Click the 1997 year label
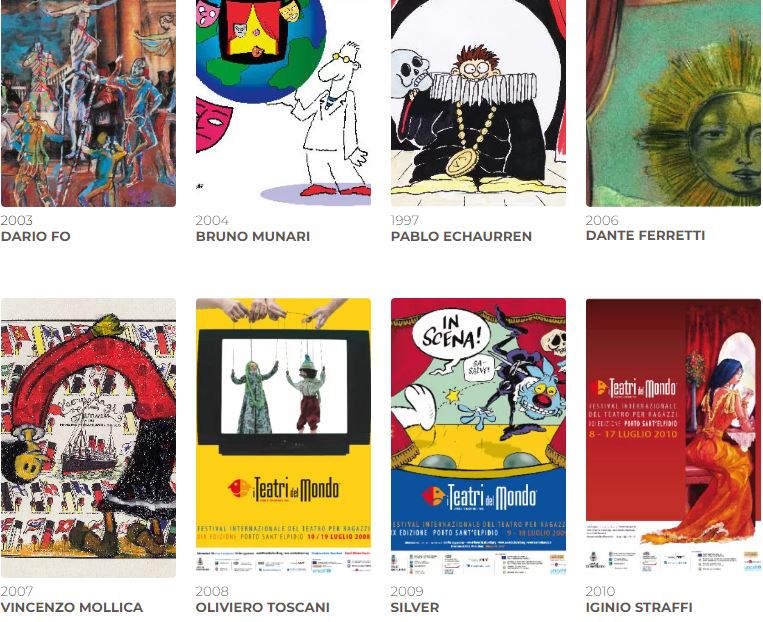Image resolution: width=763 pixels, height=622 pixels. 404,220
